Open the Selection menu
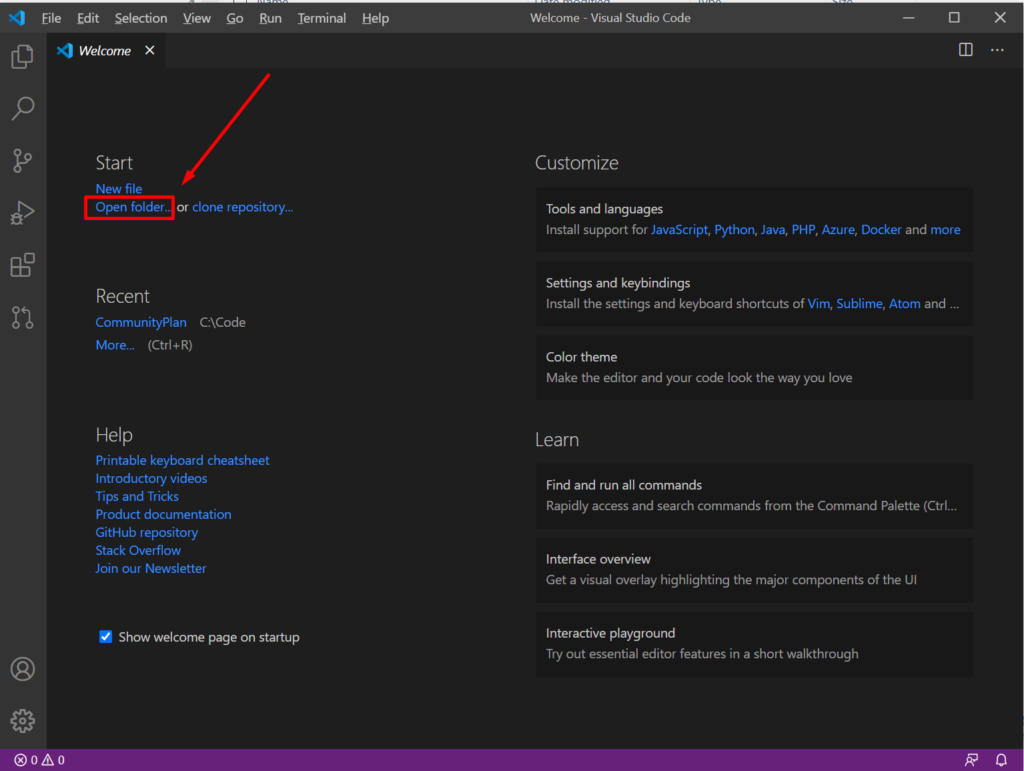1024x771 pixels. point(141,18)
